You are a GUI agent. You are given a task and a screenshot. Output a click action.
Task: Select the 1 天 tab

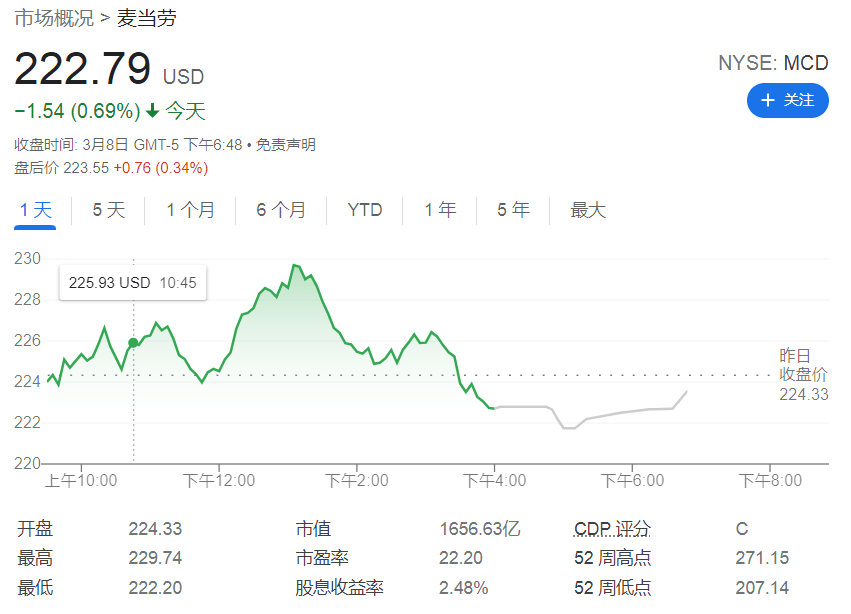tap(35, 210)
